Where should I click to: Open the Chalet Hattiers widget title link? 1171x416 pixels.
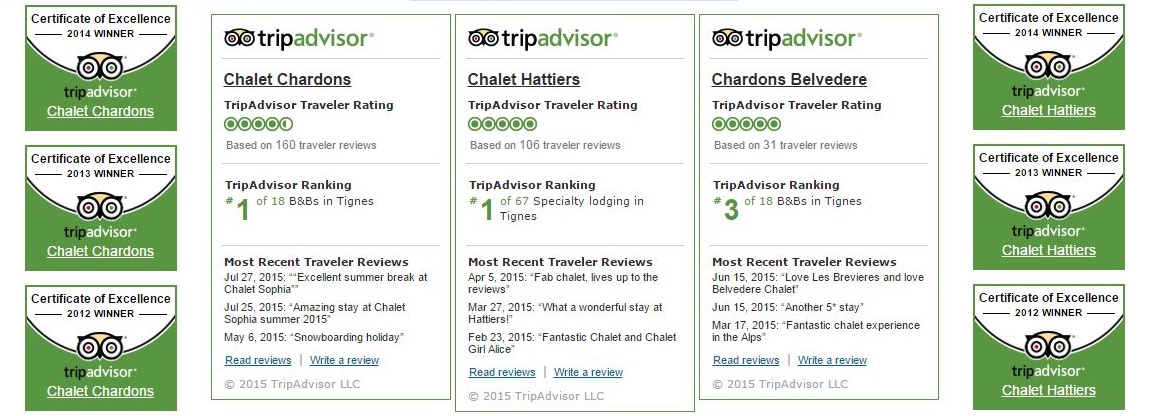pyautogui.click(x=524, y=79)
